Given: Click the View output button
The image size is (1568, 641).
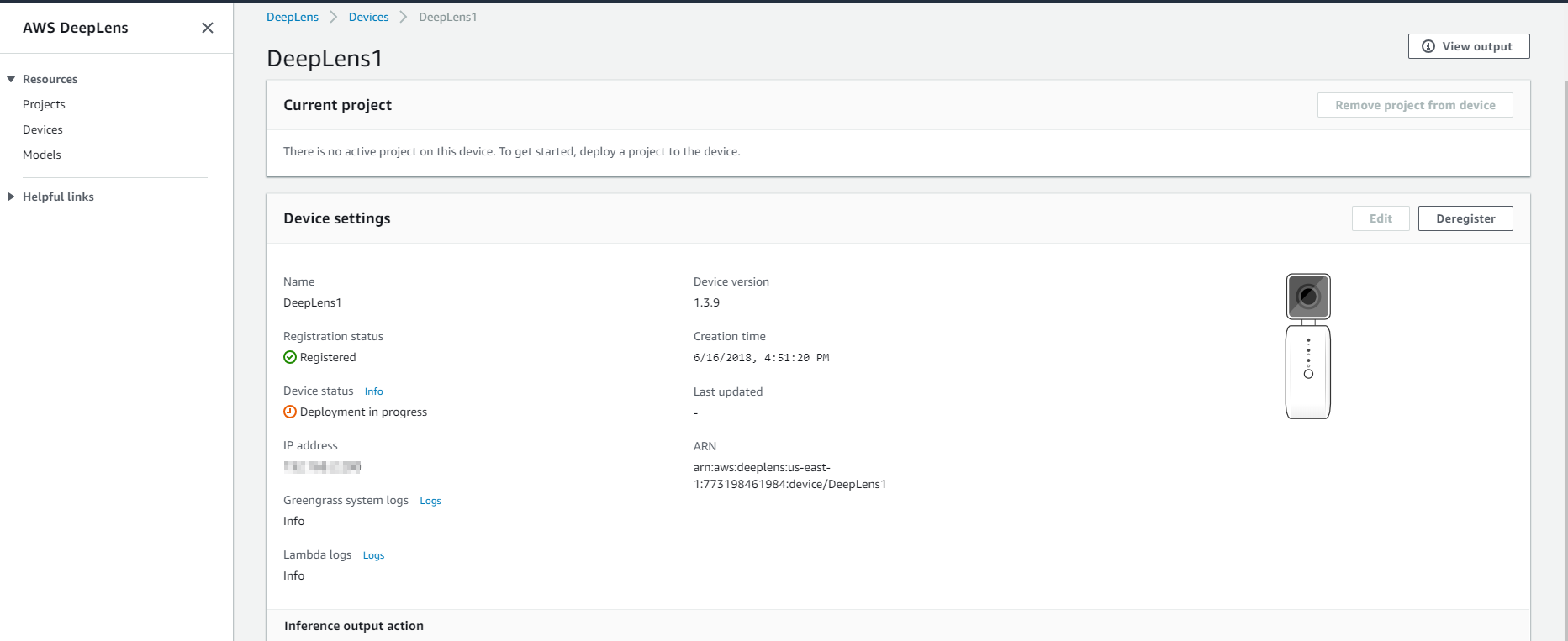Looking at the screenshot, I should [1468, 46].
